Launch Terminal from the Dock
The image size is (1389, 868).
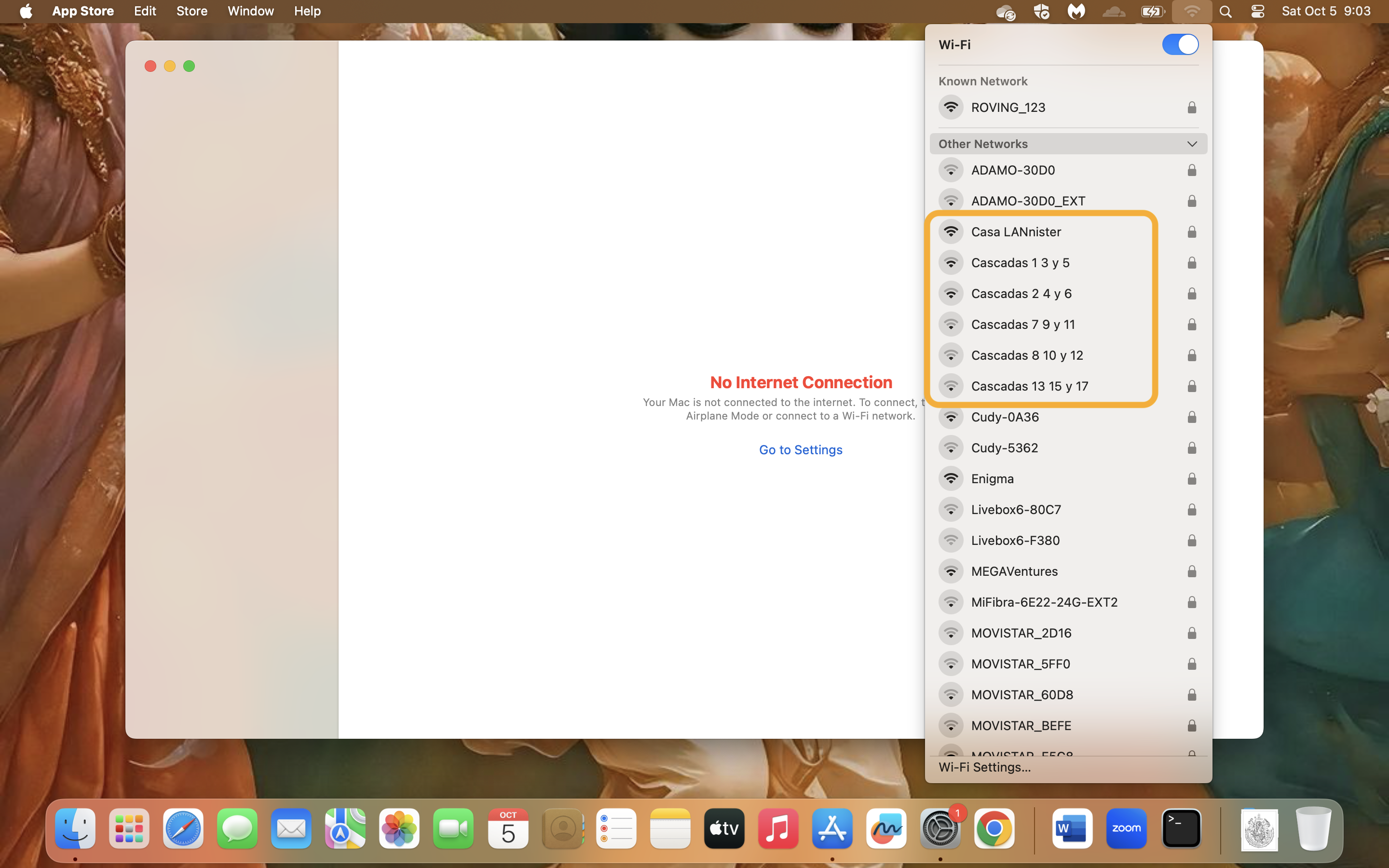1181,829
